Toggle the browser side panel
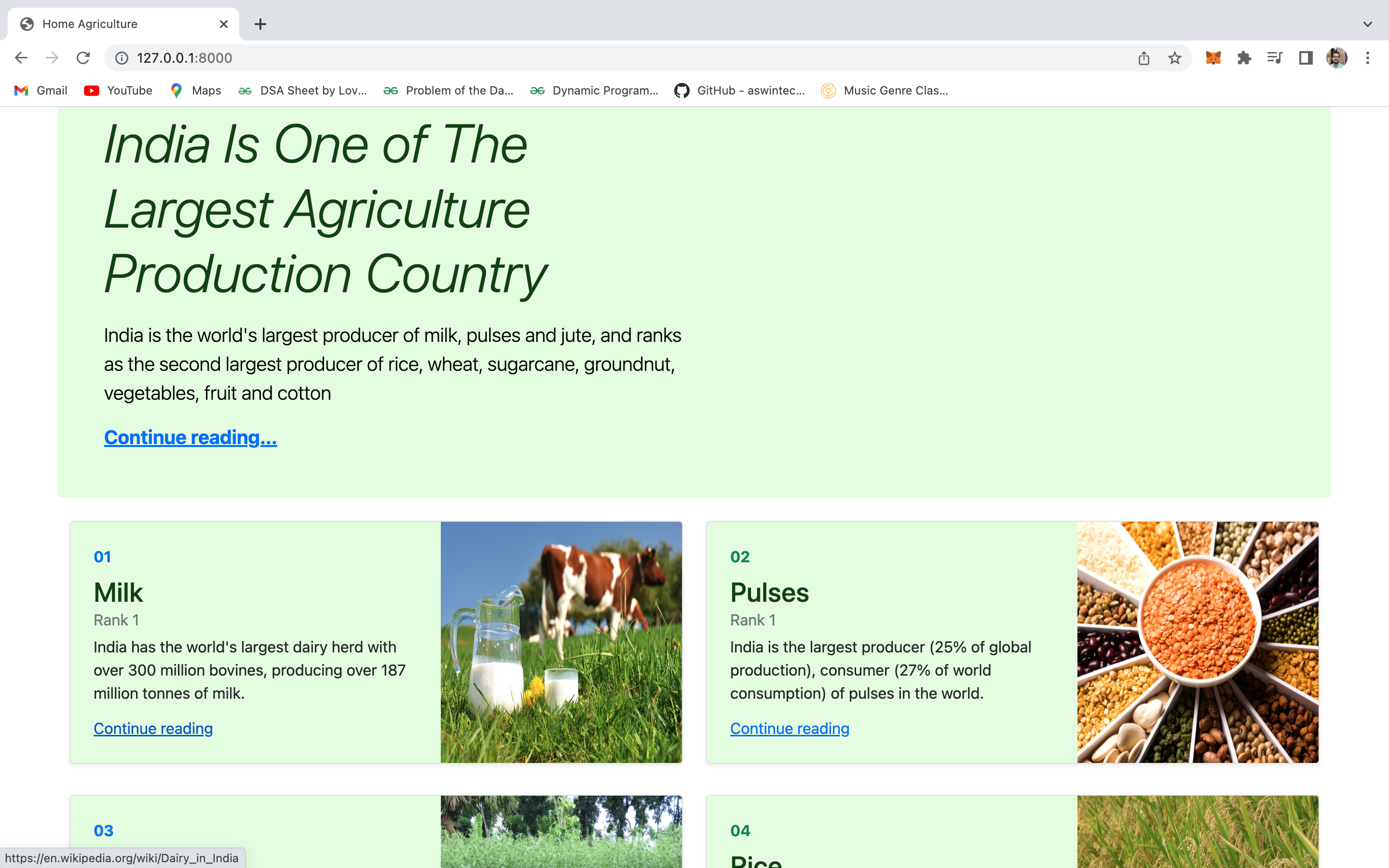 click(1306, 58)
